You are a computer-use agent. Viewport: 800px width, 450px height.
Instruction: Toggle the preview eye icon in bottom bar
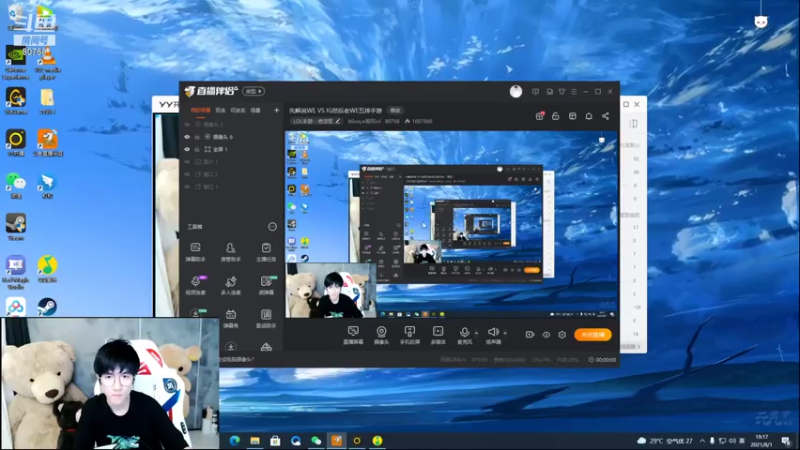(x=546, y=335)
